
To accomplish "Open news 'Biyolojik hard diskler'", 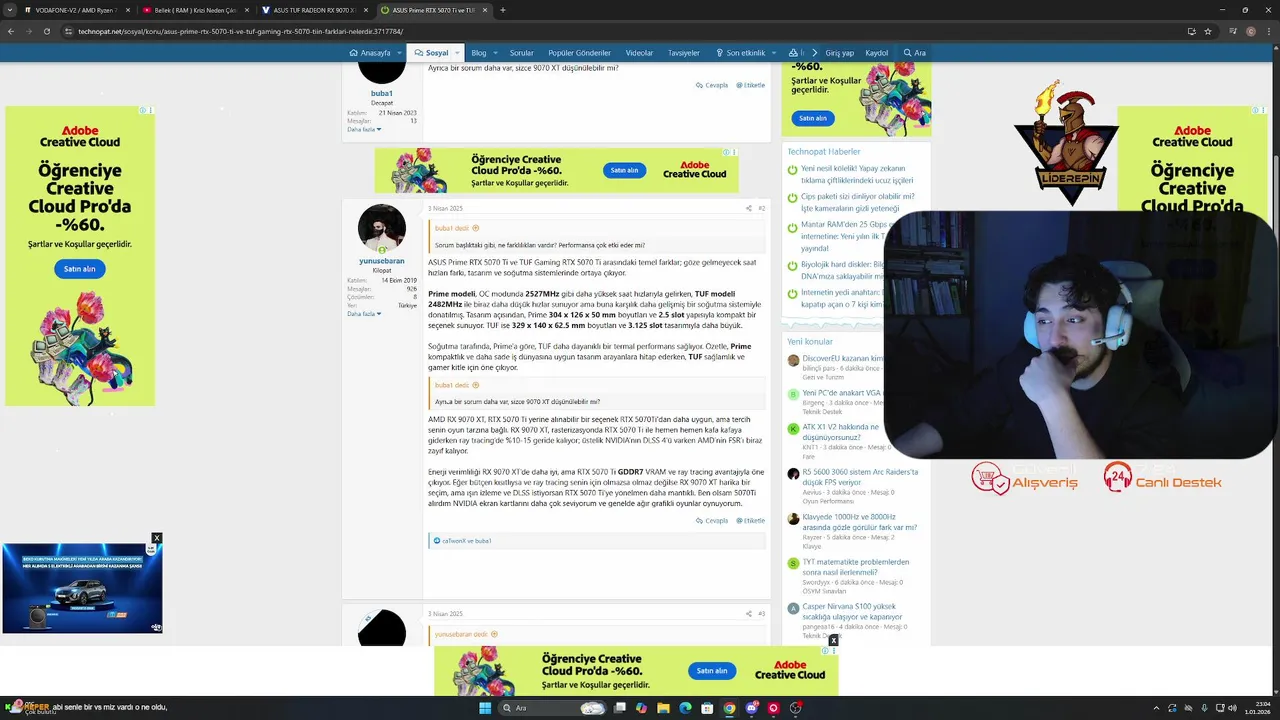I will [842, 270].
